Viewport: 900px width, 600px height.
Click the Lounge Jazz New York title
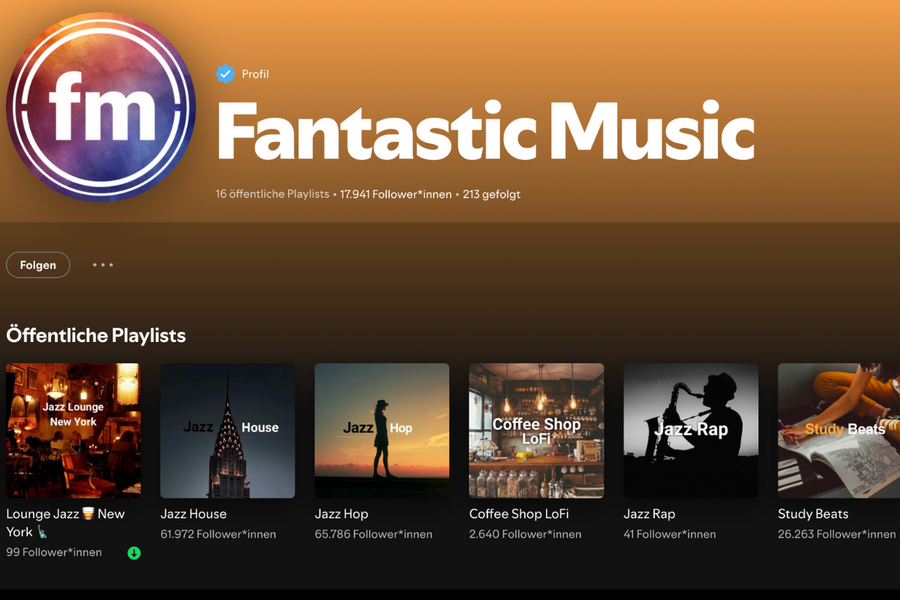[x=65, y=522]
